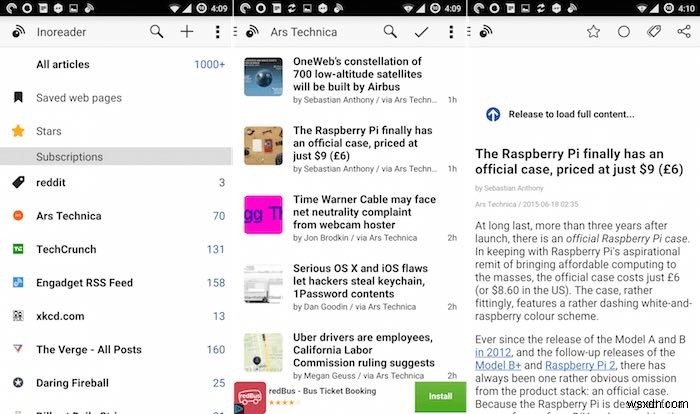Tap the Inoreader logo in the article view toolbar
700x414 pixels.
tap(486, 32)
